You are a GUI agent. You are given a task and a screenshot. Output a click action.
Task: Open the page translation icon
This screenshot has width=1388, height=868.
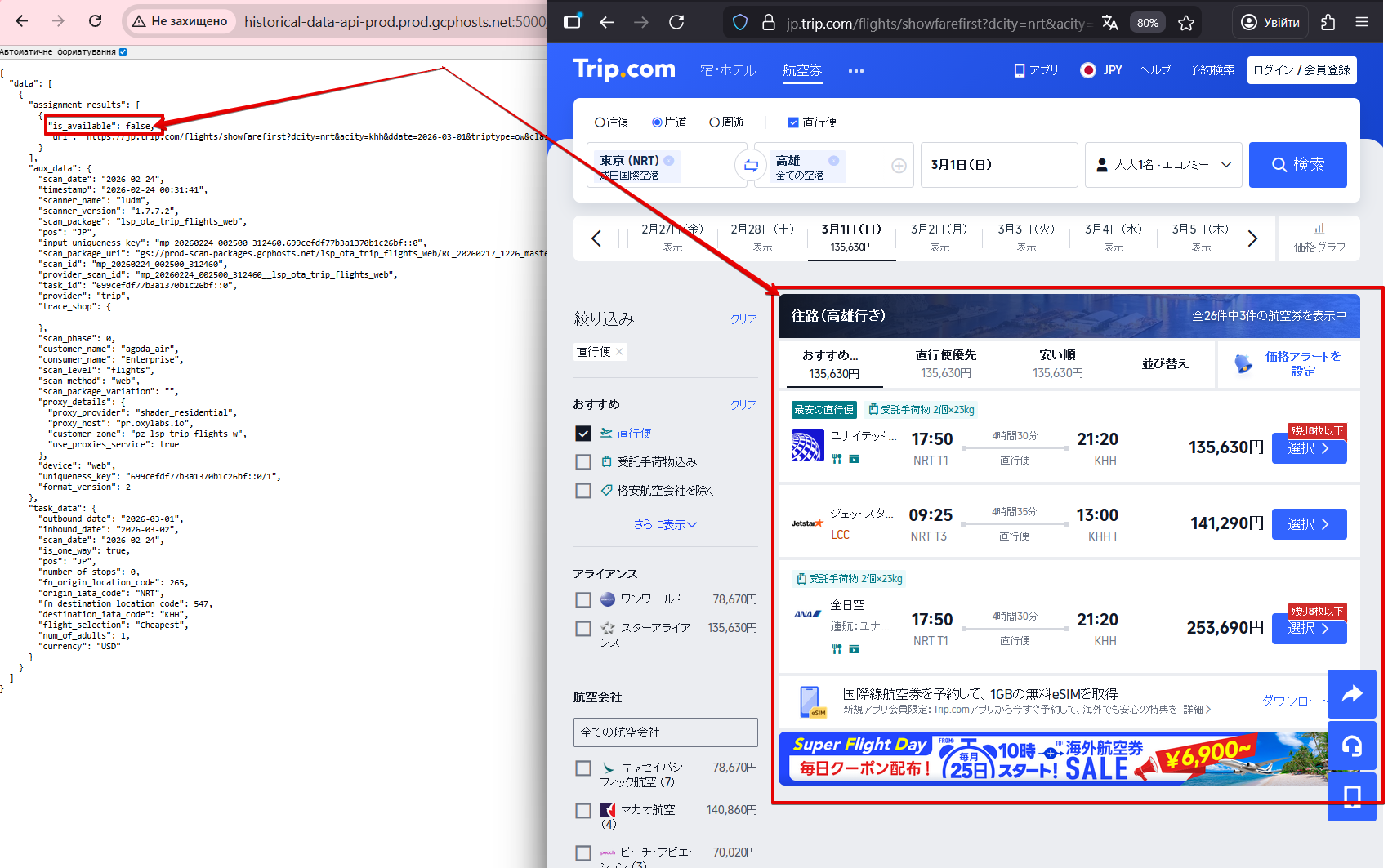(1109, 23)
